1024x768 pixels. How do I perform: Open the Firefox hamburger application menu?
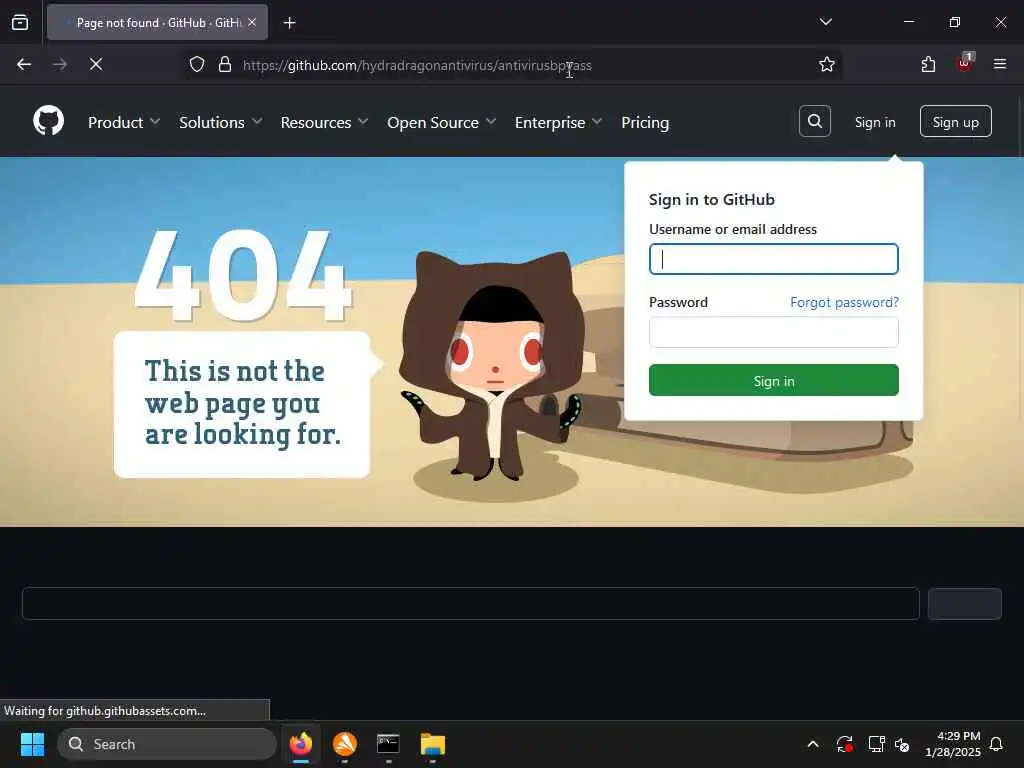pyautogui.click(x=999, y=64)
